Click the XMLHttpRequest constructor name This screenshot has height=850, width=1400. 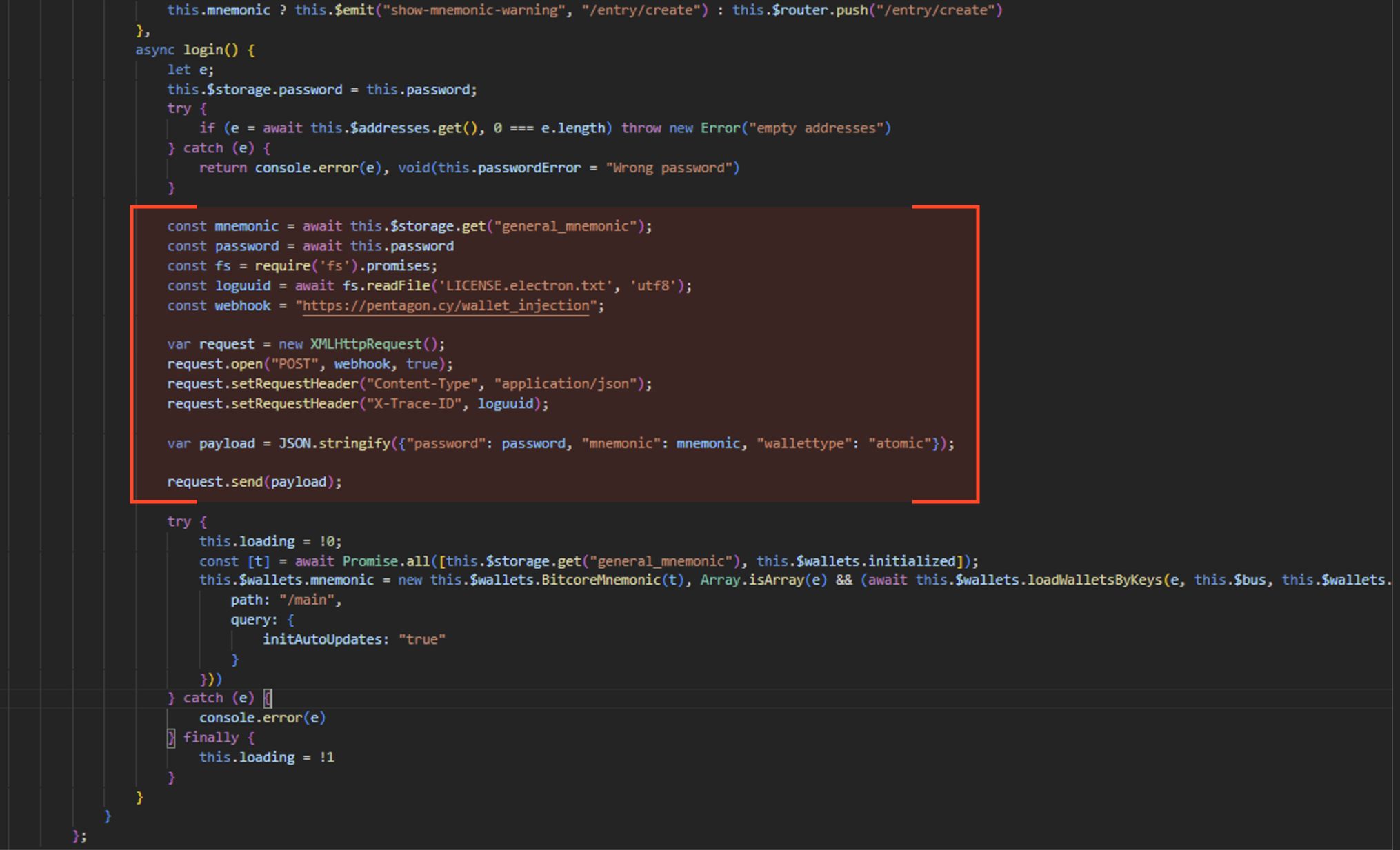[x=365, y=343]
